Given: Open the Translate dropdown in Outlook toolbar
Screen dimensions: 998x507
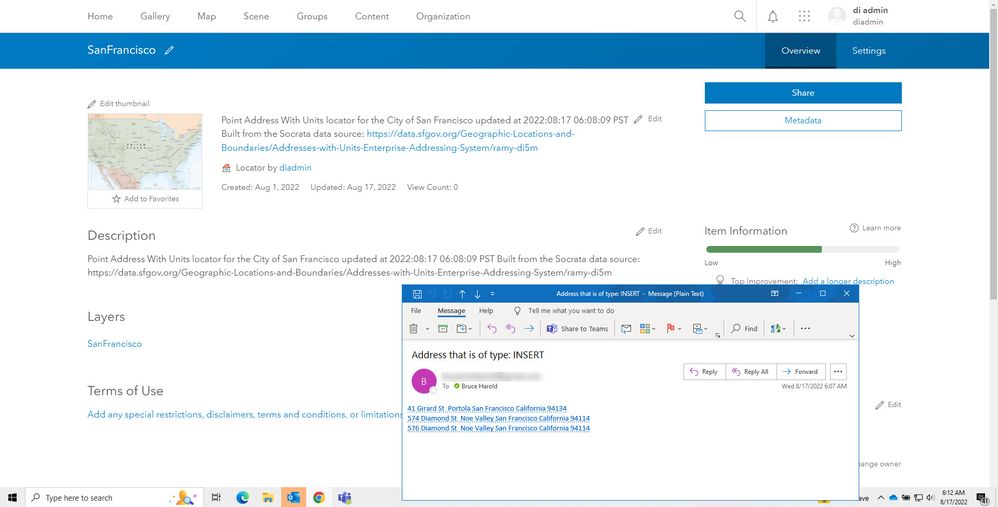Looking at the screenshot, I should tap(778, 329).
